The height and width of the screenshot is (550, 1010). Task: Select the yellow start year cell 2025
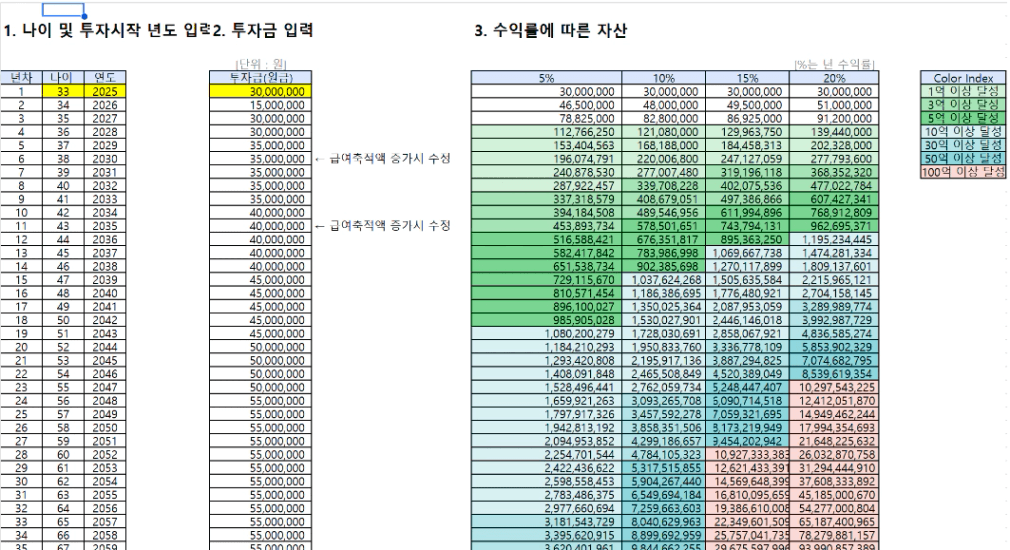105,91
